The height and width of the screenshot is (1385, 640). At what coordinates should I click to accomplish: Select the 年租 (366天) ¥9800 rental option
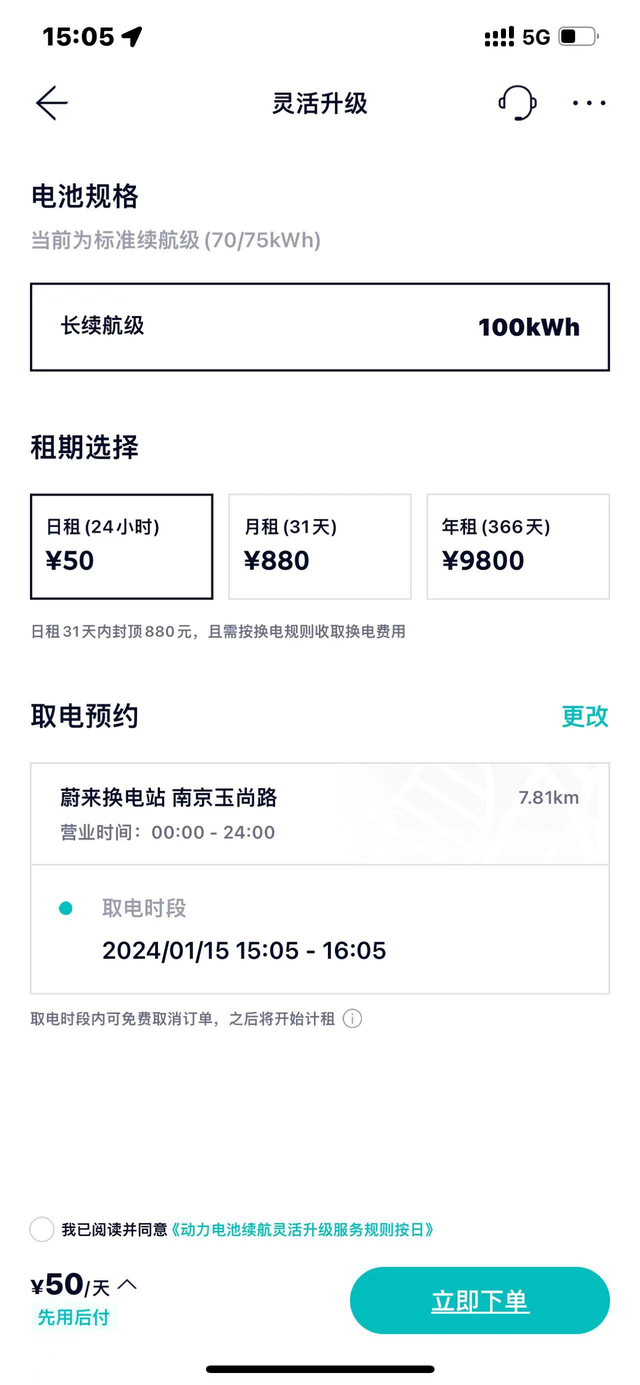pos(518,546)
